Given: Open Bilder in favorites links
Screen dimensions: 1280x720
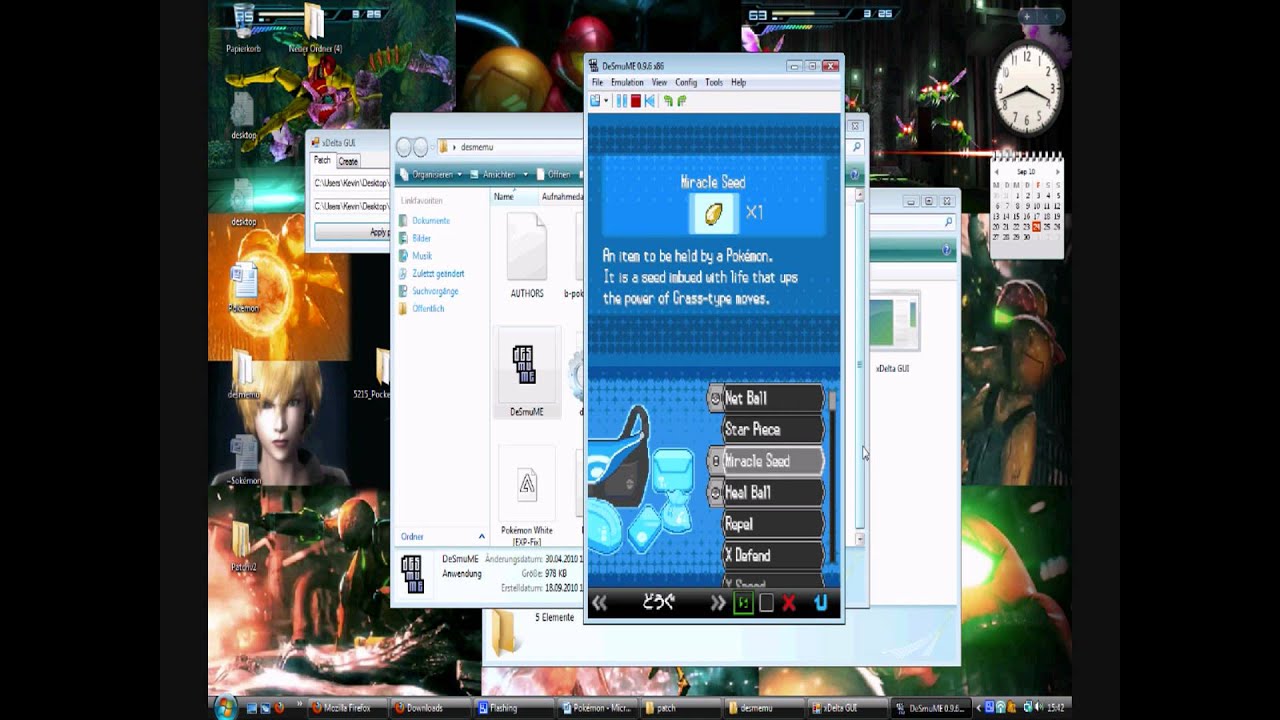Looking at the screenshot, I should tap(414, 238).
